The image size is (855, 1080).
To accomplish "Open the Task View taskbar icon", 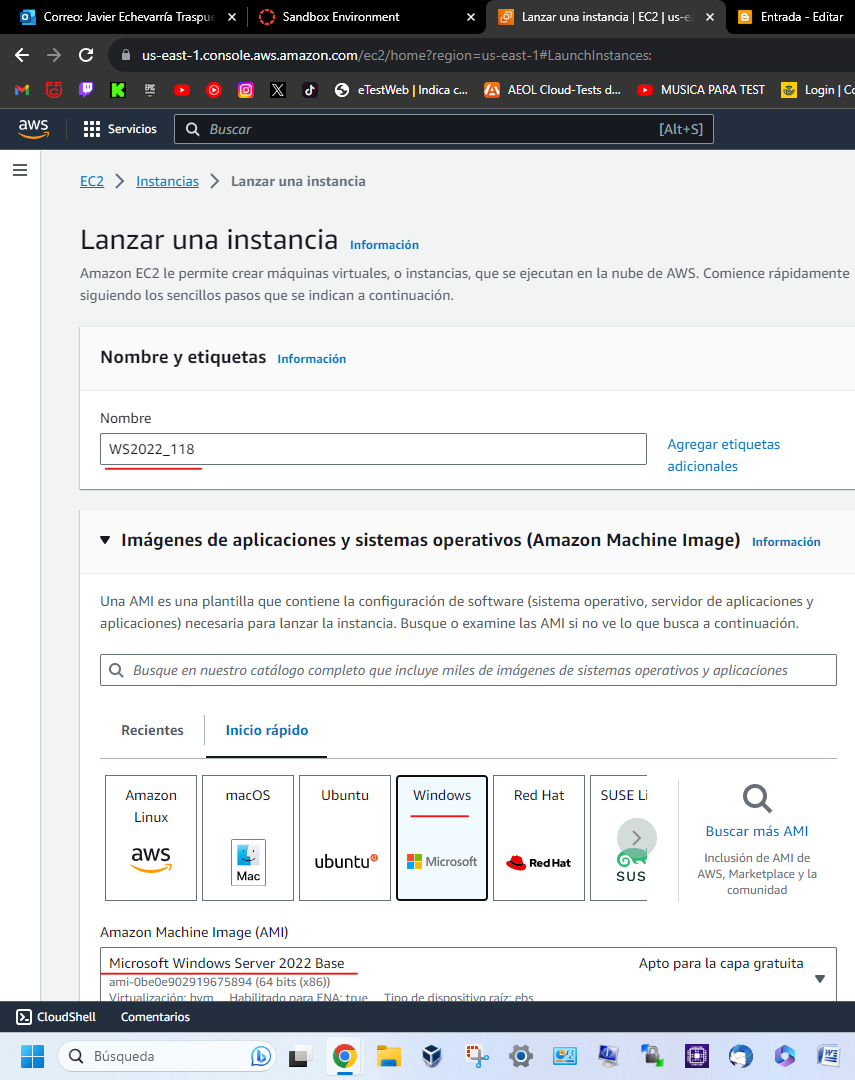I will (x=300, y=1057).
